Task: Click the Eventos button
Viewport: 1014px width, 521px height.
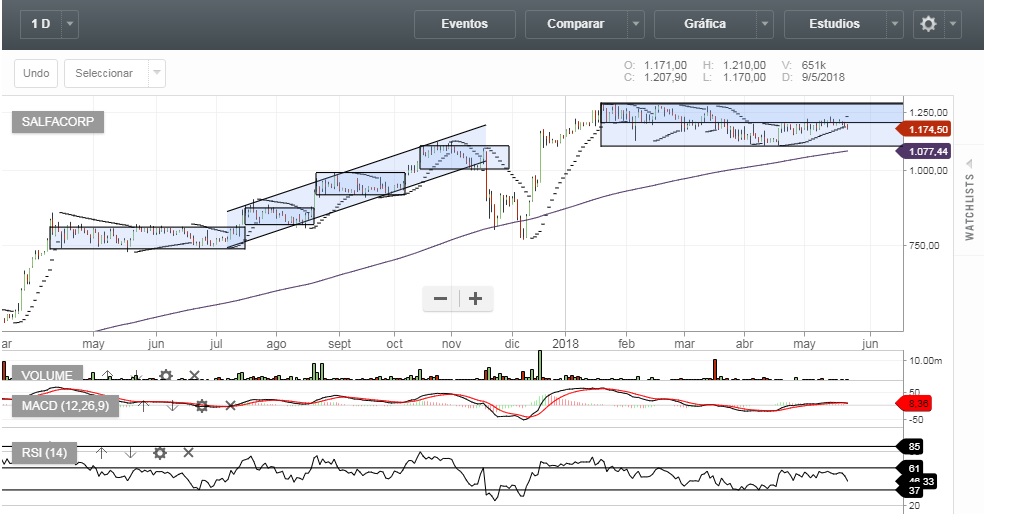Action: 465,24
